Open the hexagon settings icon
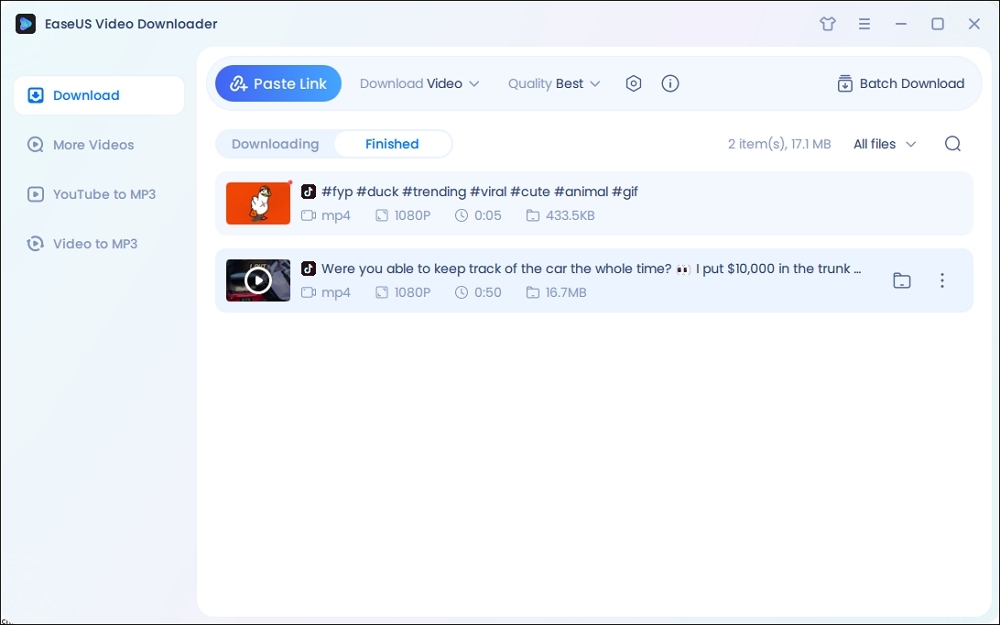1000x625 pixels. pos(633,84)
